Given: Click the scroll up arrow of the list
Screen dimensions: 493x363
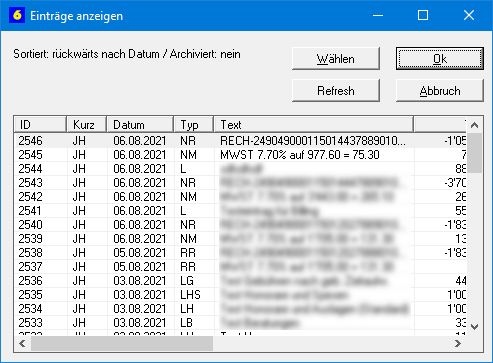Looking at the screenshot, I should 475,125.
